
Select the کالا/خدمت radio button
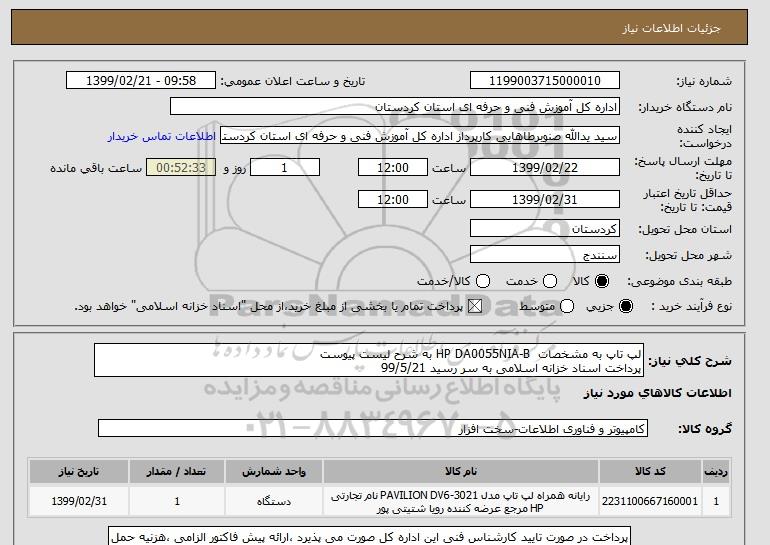(483, 281)
